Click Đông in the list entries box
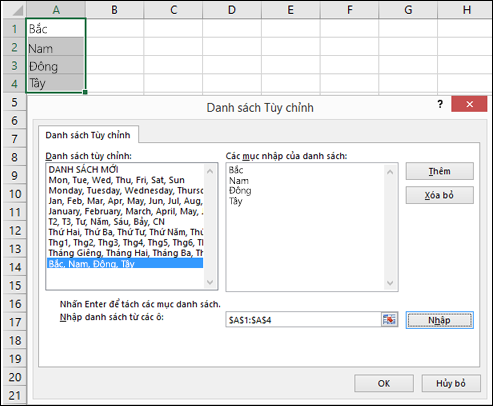The width and height of the screenshot is (493, 406). pyautogui.click(x=240, y=191)
